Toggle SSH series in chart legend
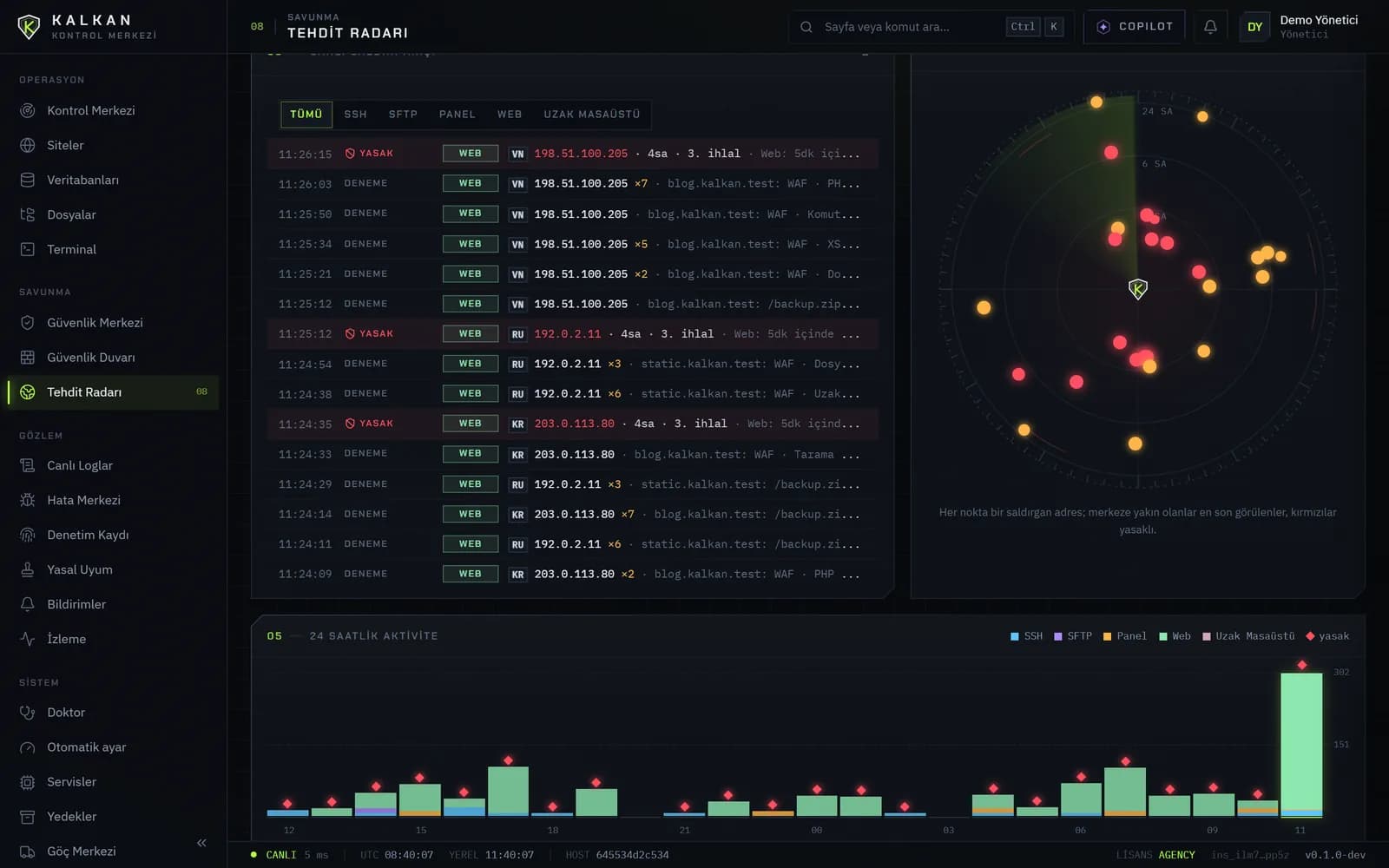1389x868 pixels. coord(1026,636)
